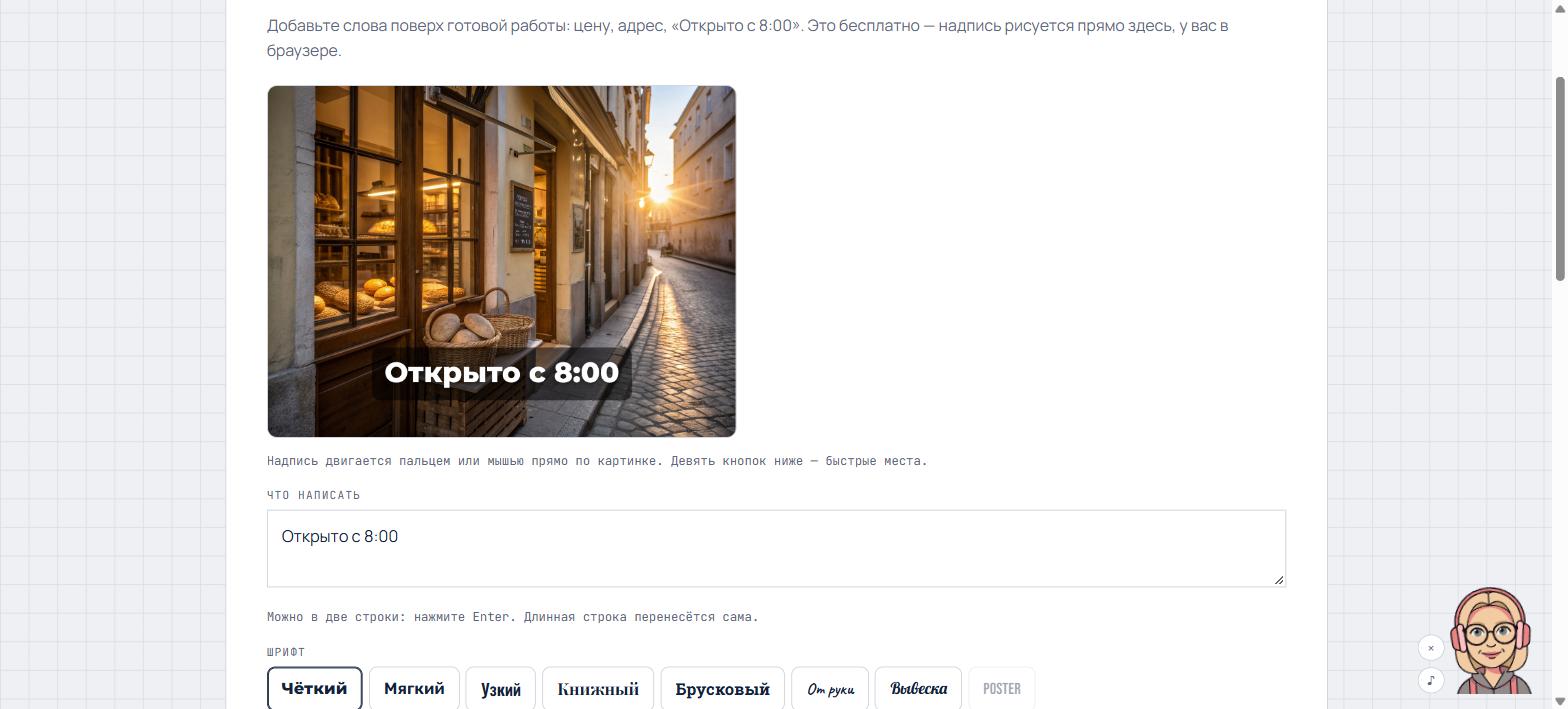Viewport: 1568px width, 709px height.
Task: Toggle music with the note icon button
Action: pyautogui.click(x=1431, y=680)
